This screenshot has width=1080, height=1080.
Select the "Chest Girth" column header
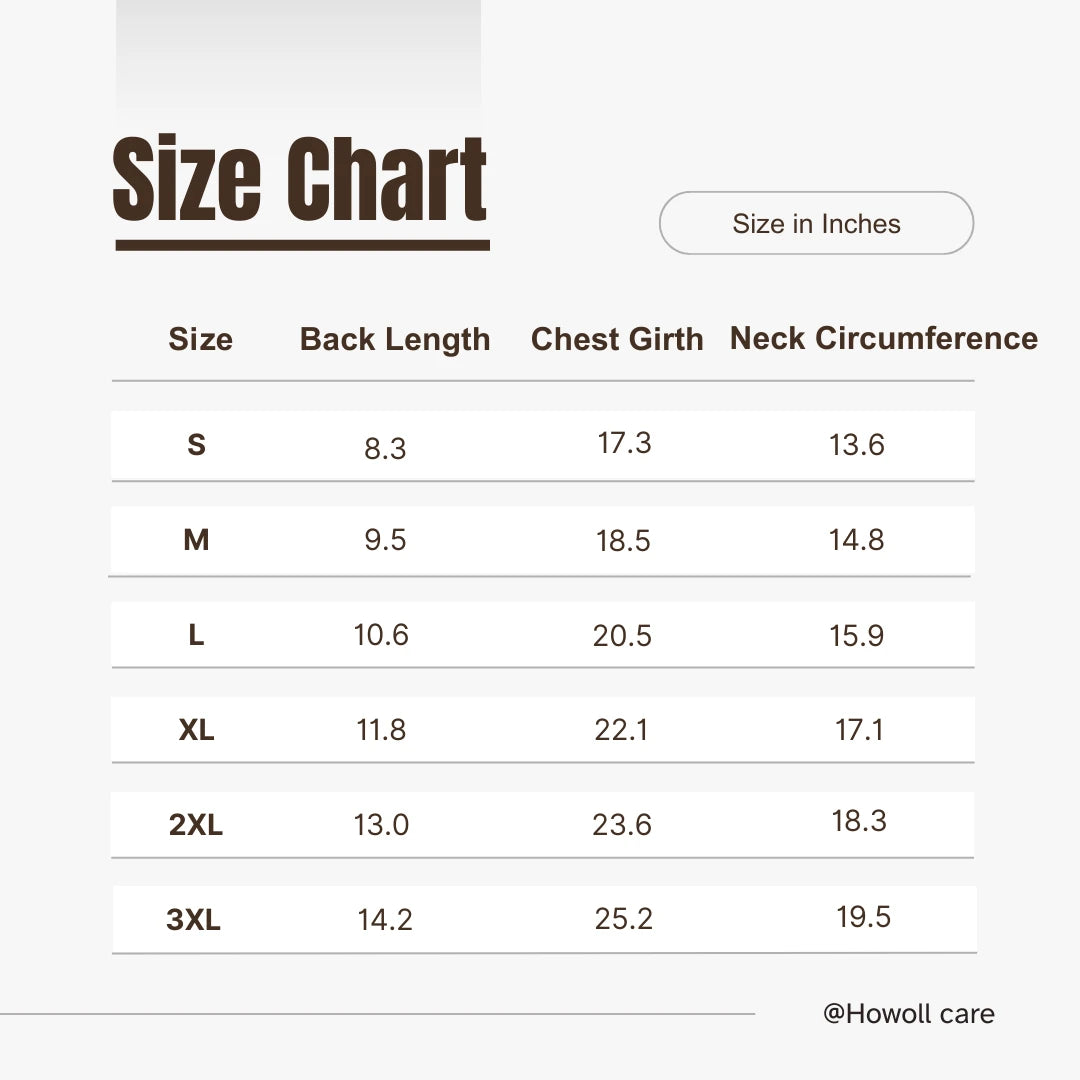[617, 340]
